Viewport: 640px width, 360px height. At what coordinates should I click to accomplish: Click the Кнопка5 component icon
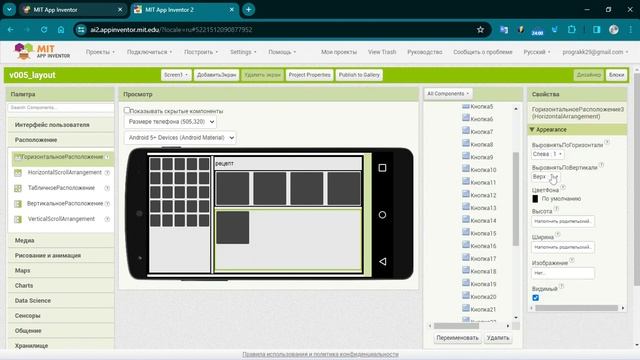tap(466, 106)
